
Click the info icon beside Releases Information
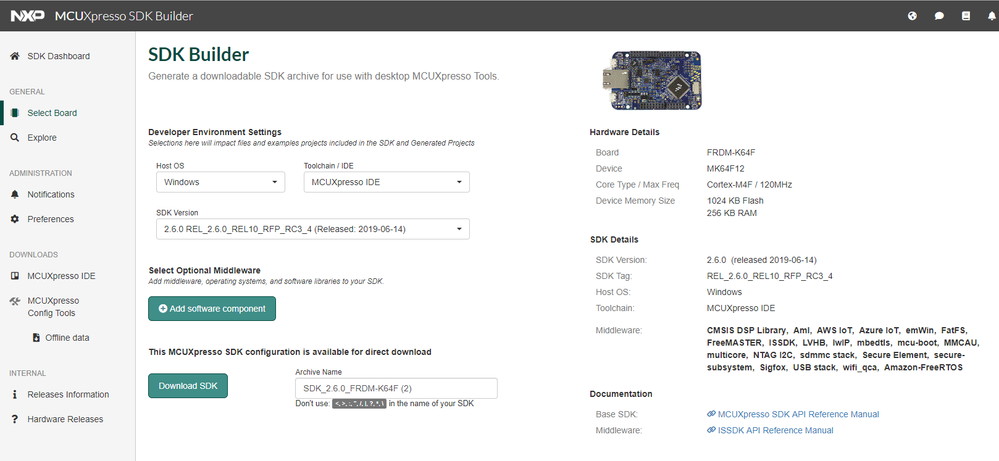click(x=15, y=394)
